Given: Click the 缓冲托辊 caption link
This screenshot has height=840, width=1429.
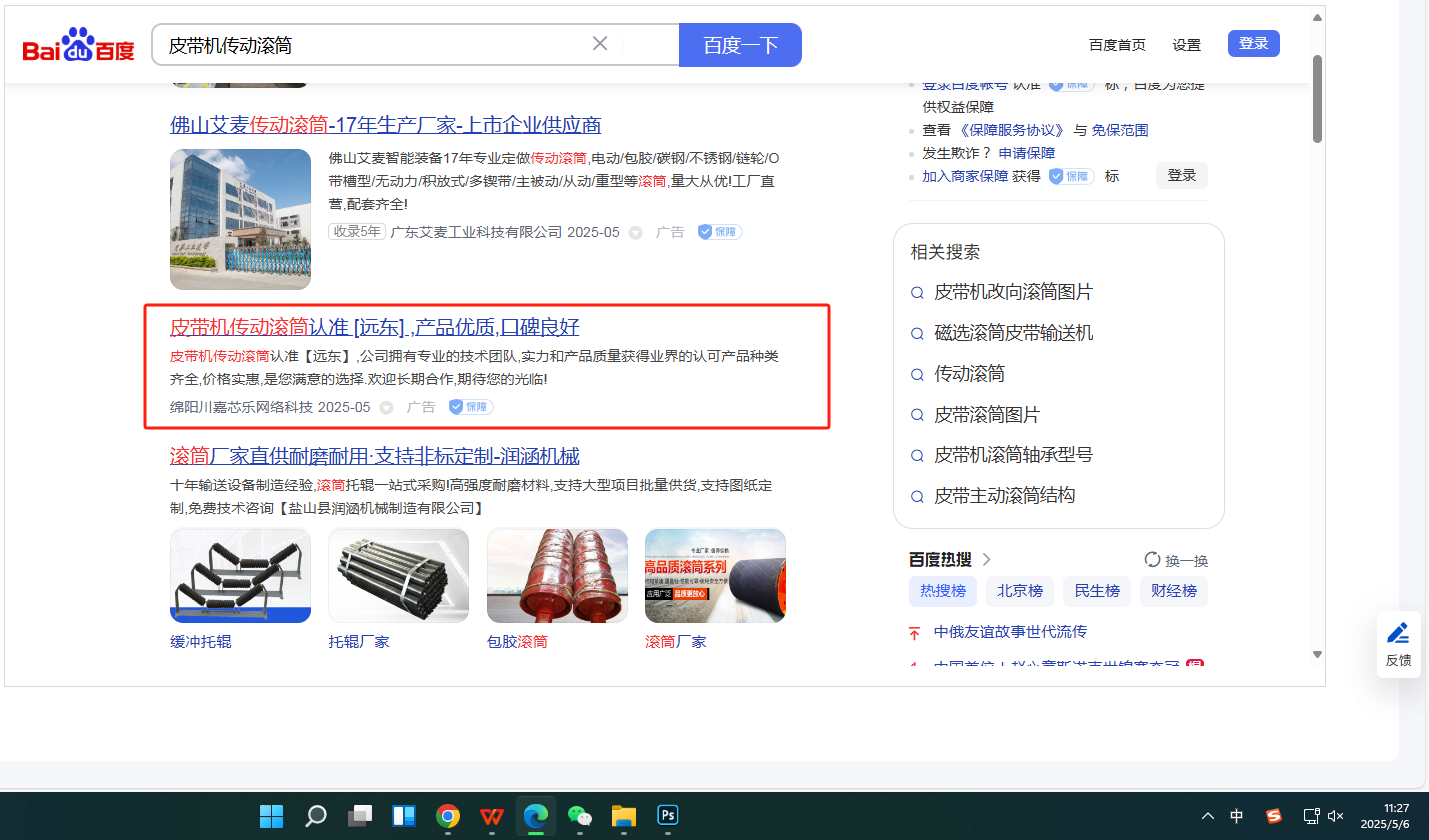Looking at the screenshot, I should click(x=200, y=642).
